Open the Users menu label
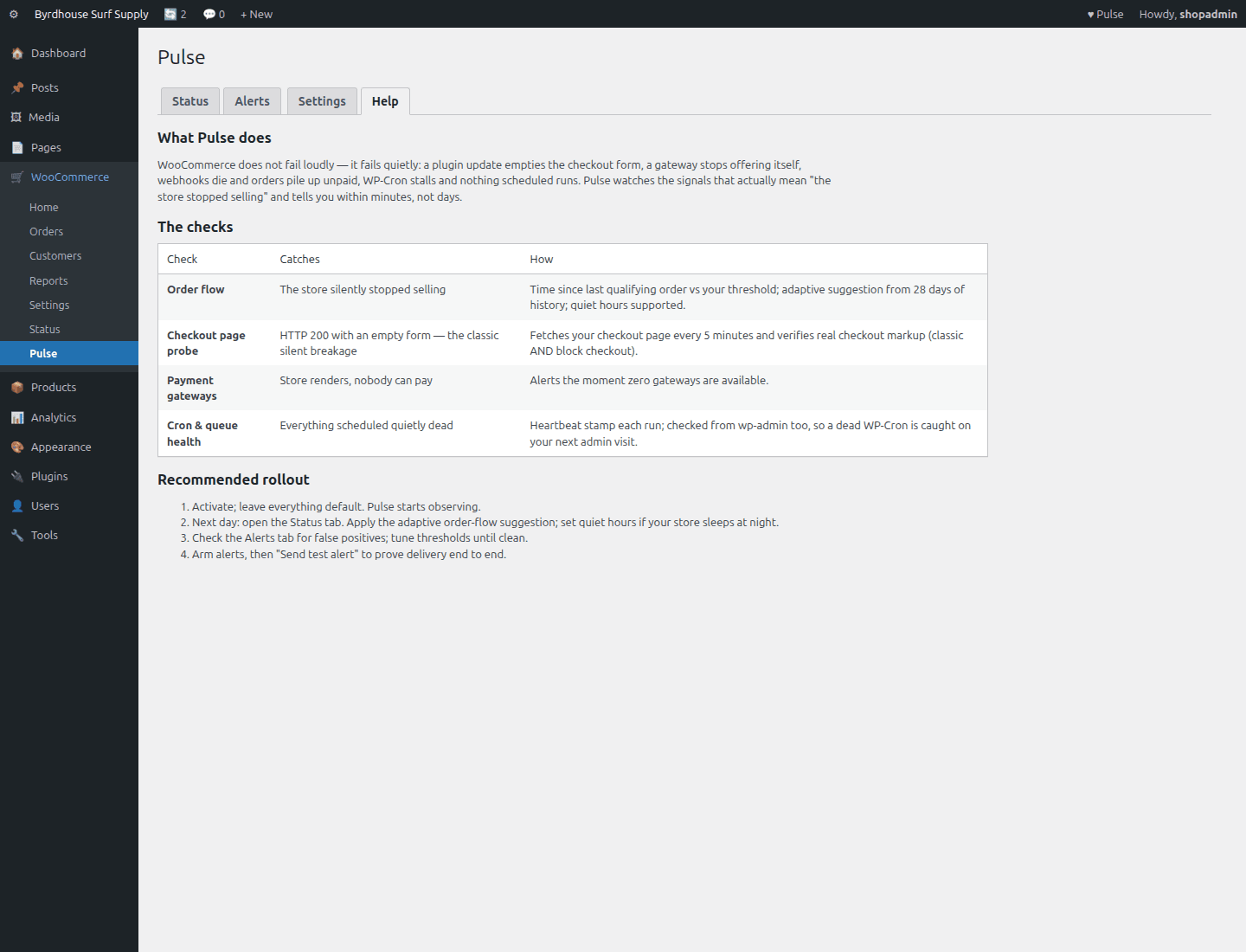This screenshot has width=1246, height=952. [x=45, y=506]
